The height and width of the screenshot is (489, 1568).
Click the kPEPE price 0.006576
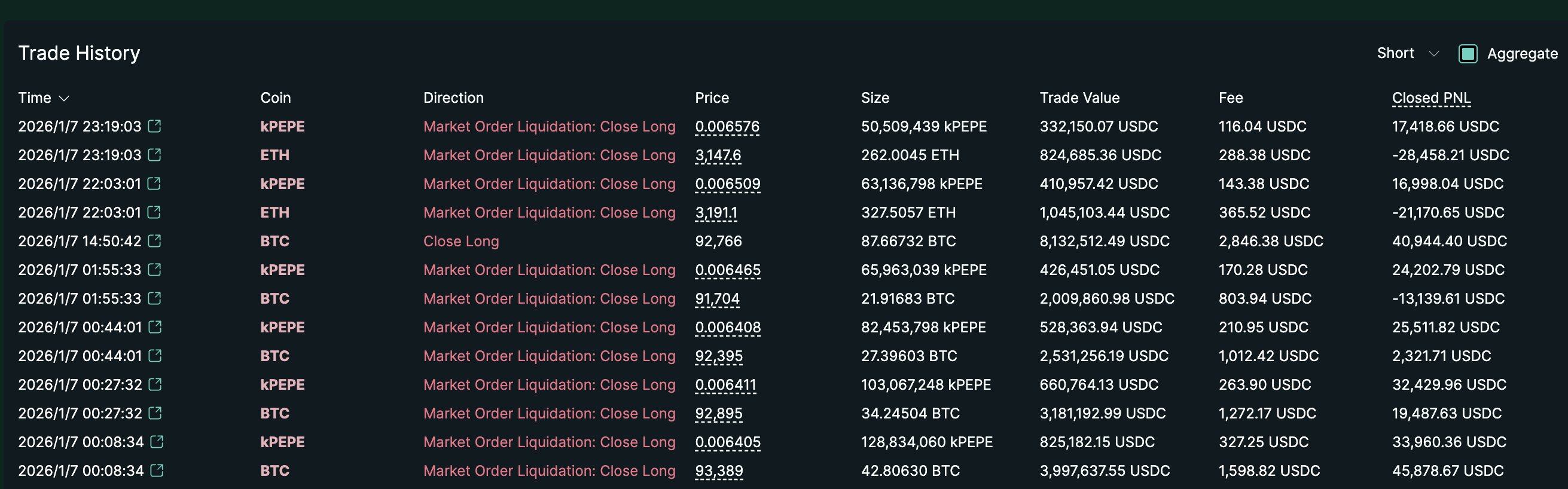coord(727,127)
